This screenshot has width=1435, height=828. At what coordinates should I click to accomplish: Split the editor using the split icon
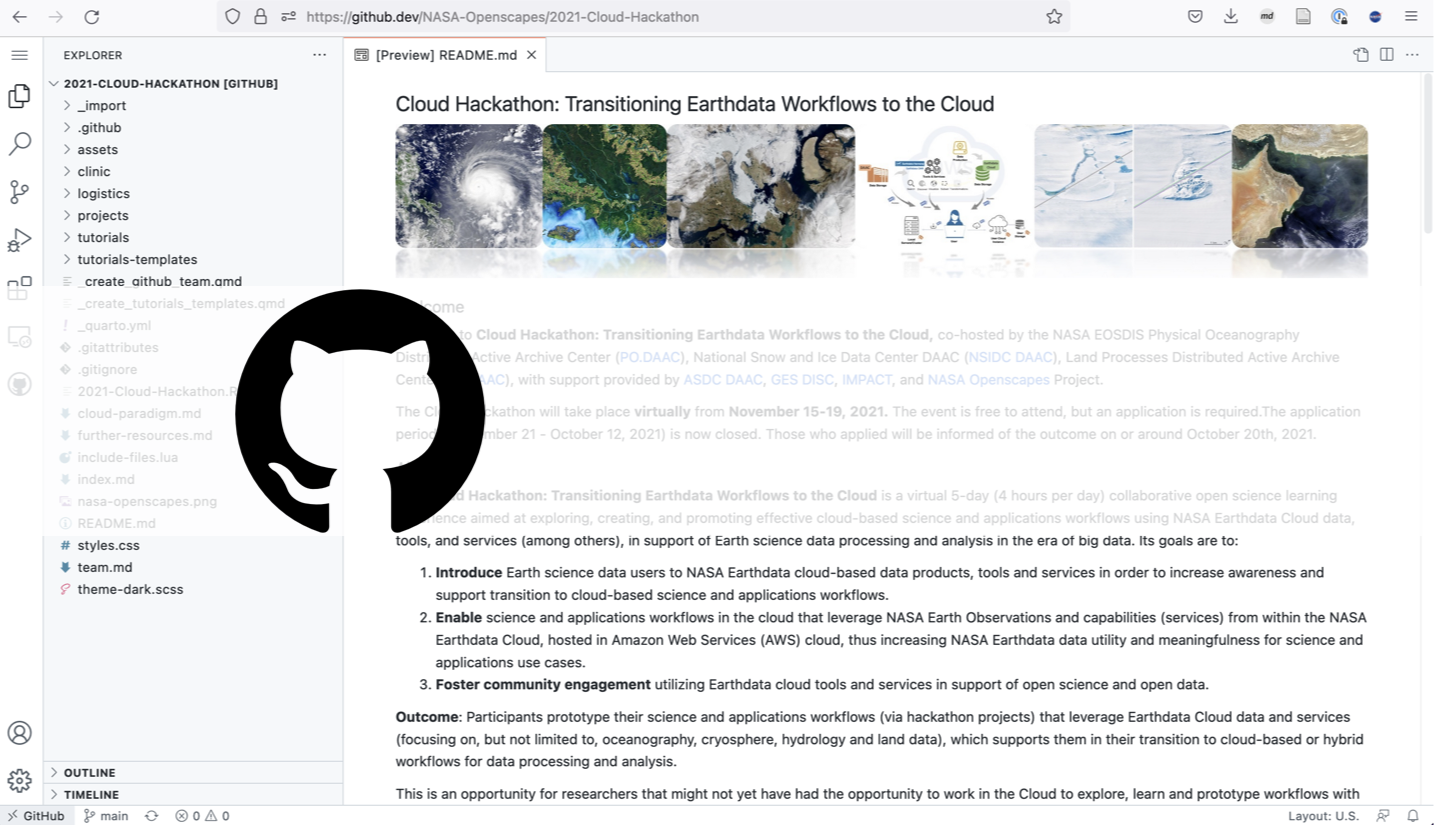pyautogui.click(x=1386, y=55)
